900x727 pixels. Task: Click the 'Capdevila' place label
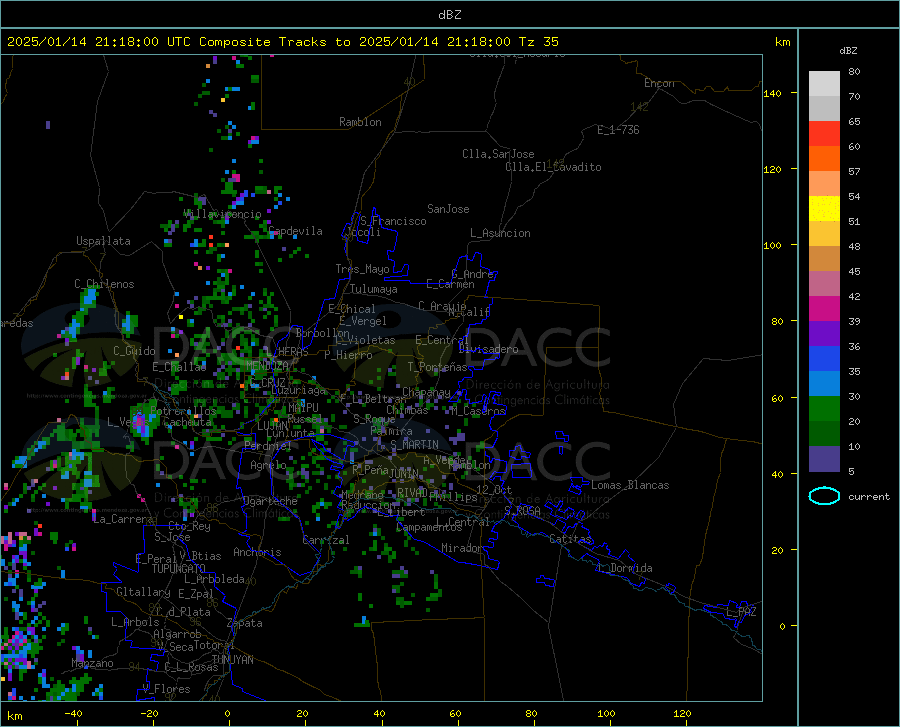coord(296,231)
